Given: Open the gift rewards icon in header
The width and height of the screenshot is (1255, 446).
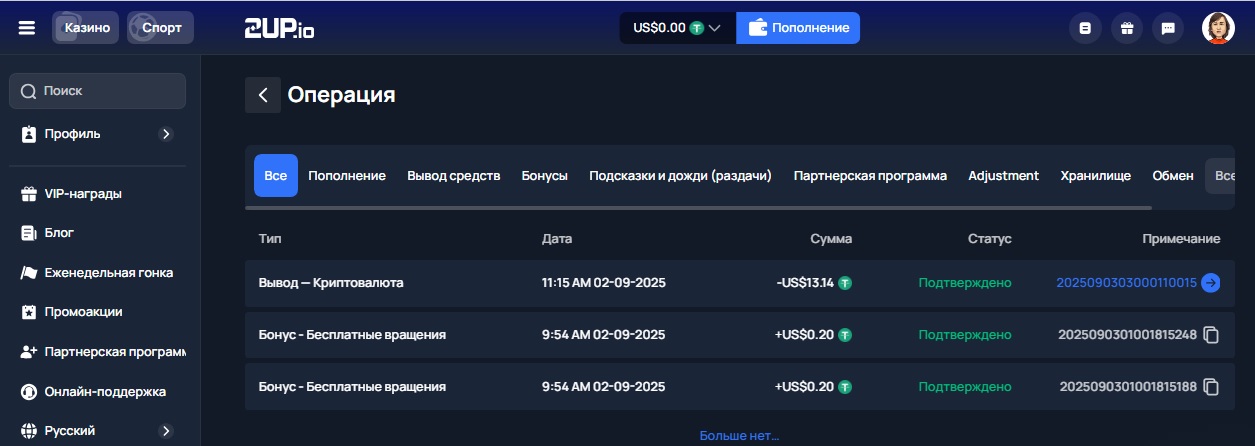Looking at the screenshot, I should tap(1126, 28).
